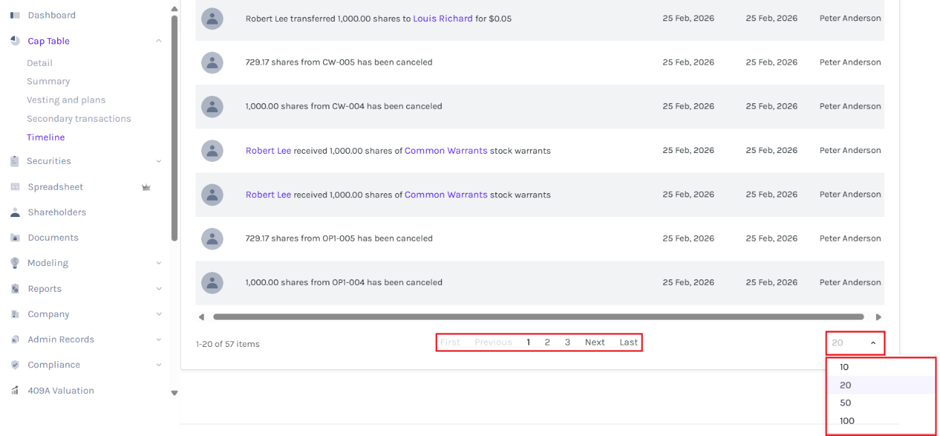Click the sidebar scrollbar down arrow
940x436 pixels.
coord(174,393)
